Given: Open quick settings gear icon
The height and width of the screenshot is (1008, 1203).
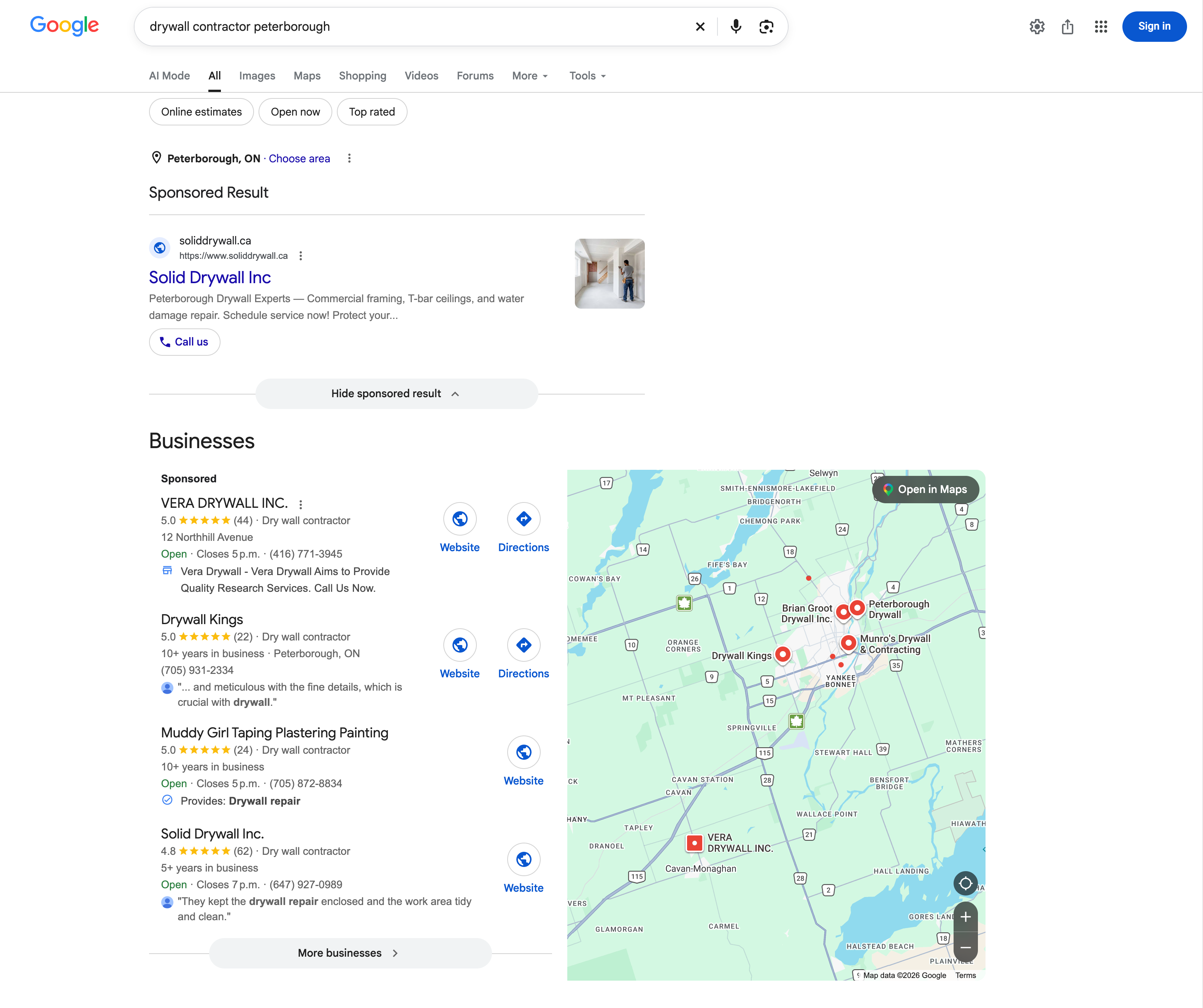Looking at the screenshot, I should 1037,26.
